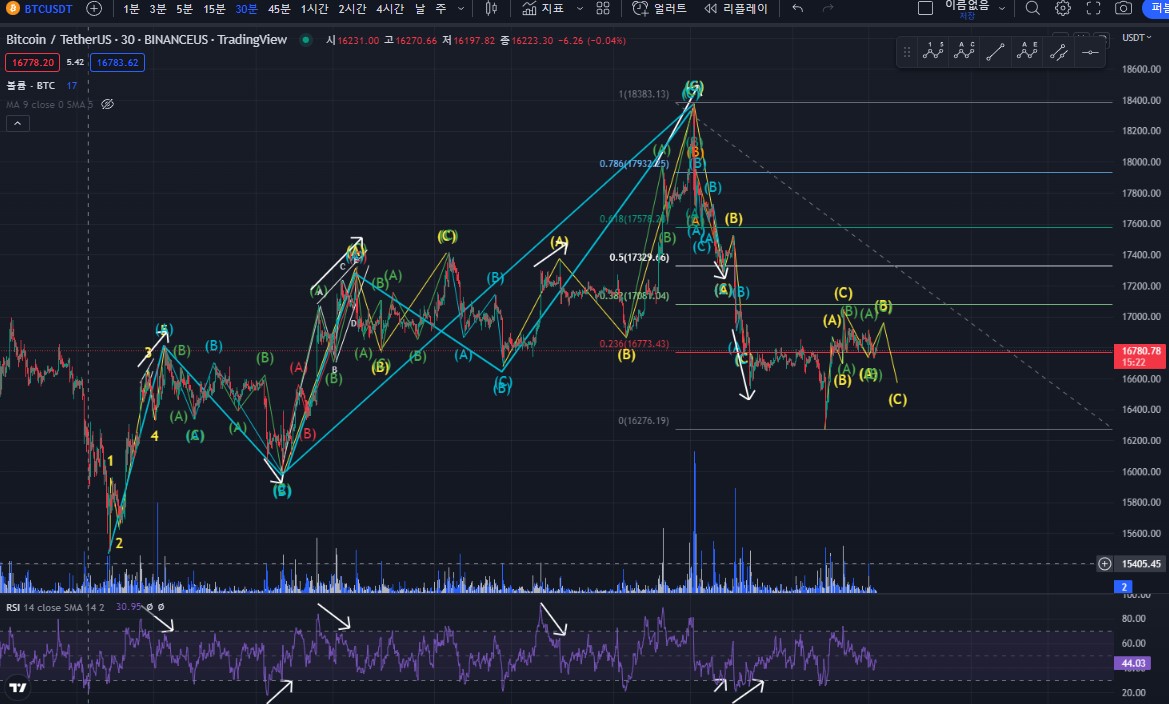Viewport: 1169px width, 704px height.
Task: Click the single-chart layout square icon
Action: click(x=925, y=9)
